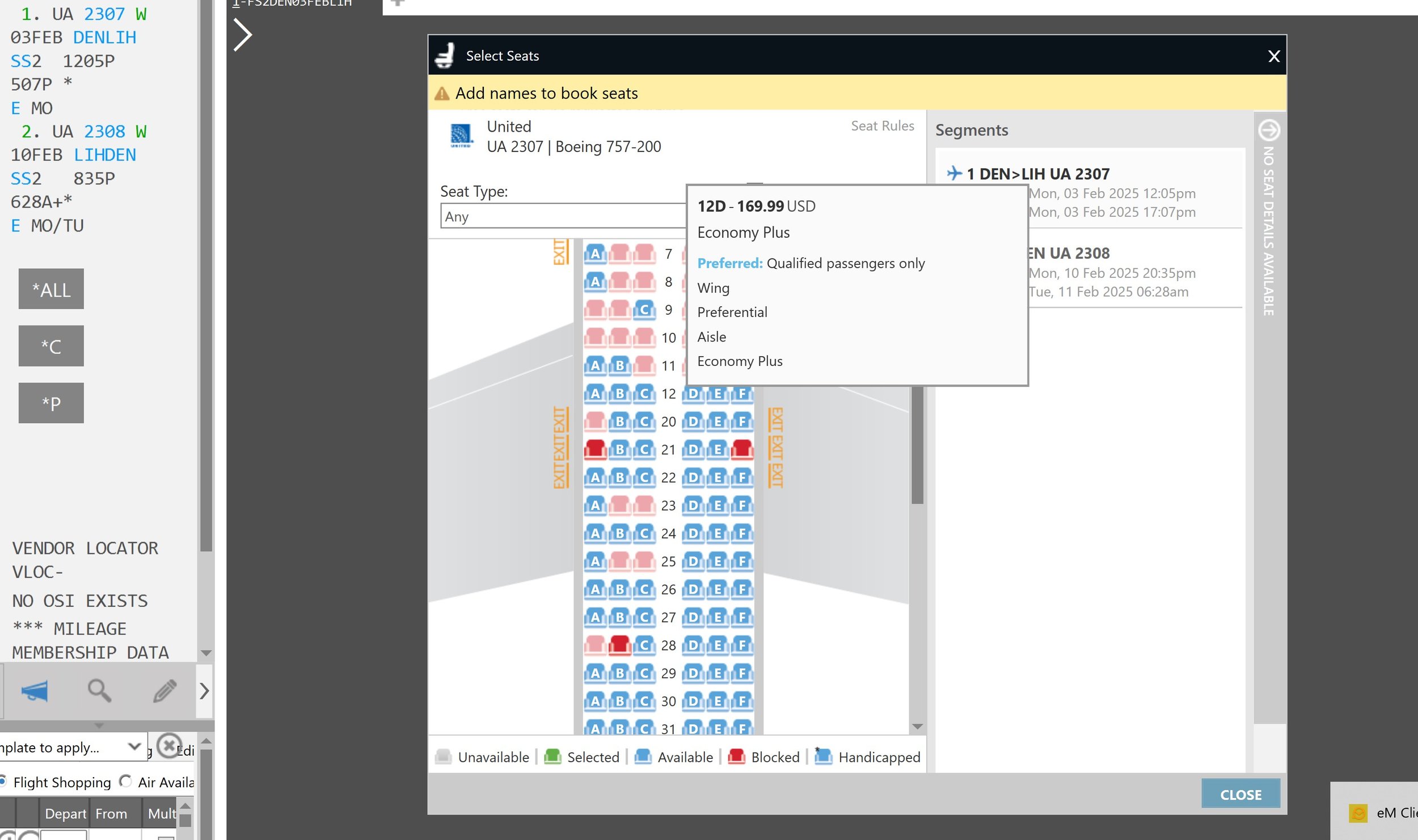This screenshot has width=1418, height=840.
Task: Click the megaphone announcements icon
Action: coord(35,691)
